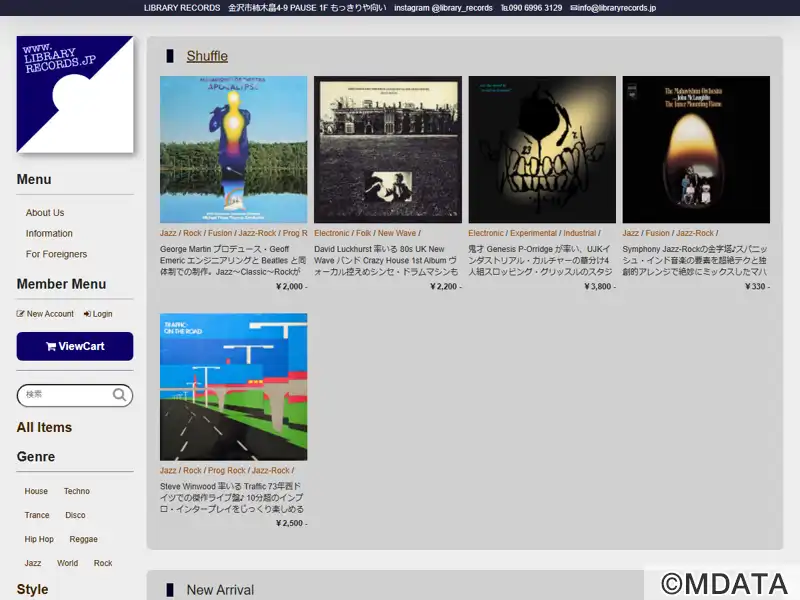Image resolution: width=800 pixels, height=600 pixels.
Task: Click the ¥330 price
Action: tap(758, 286)
